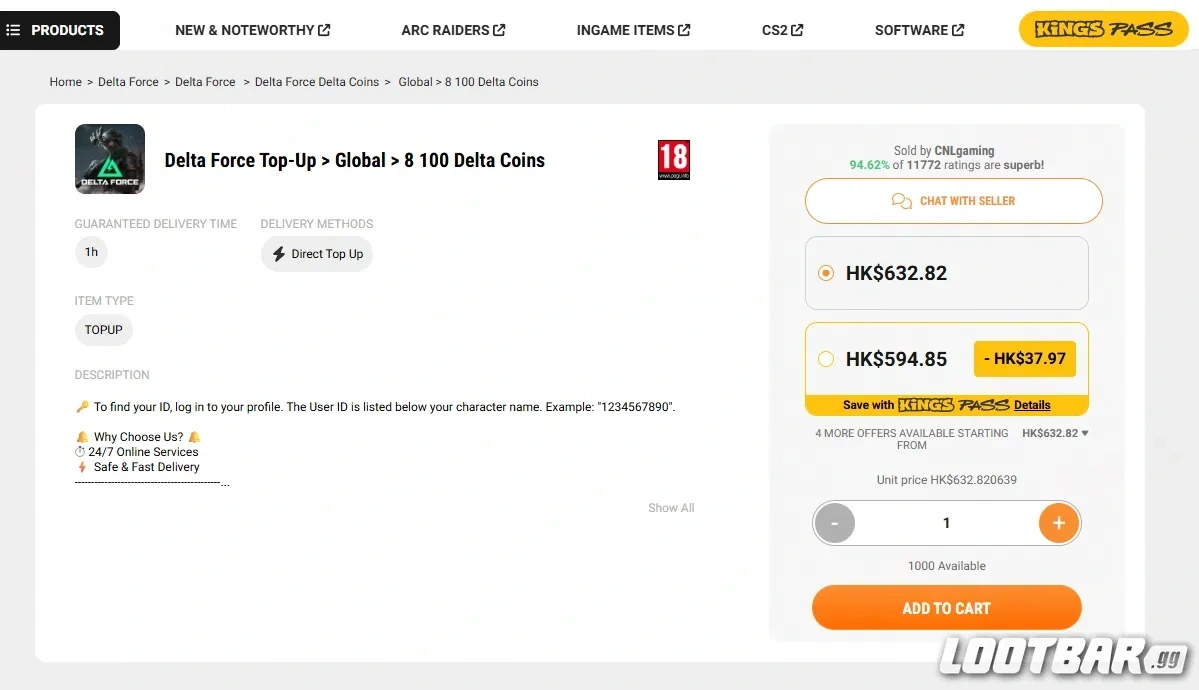Open the Delta Force Delta Coins breadcrumb
Screen dimensions: 1199x690
pyautogui.click(x=317, y=81)
